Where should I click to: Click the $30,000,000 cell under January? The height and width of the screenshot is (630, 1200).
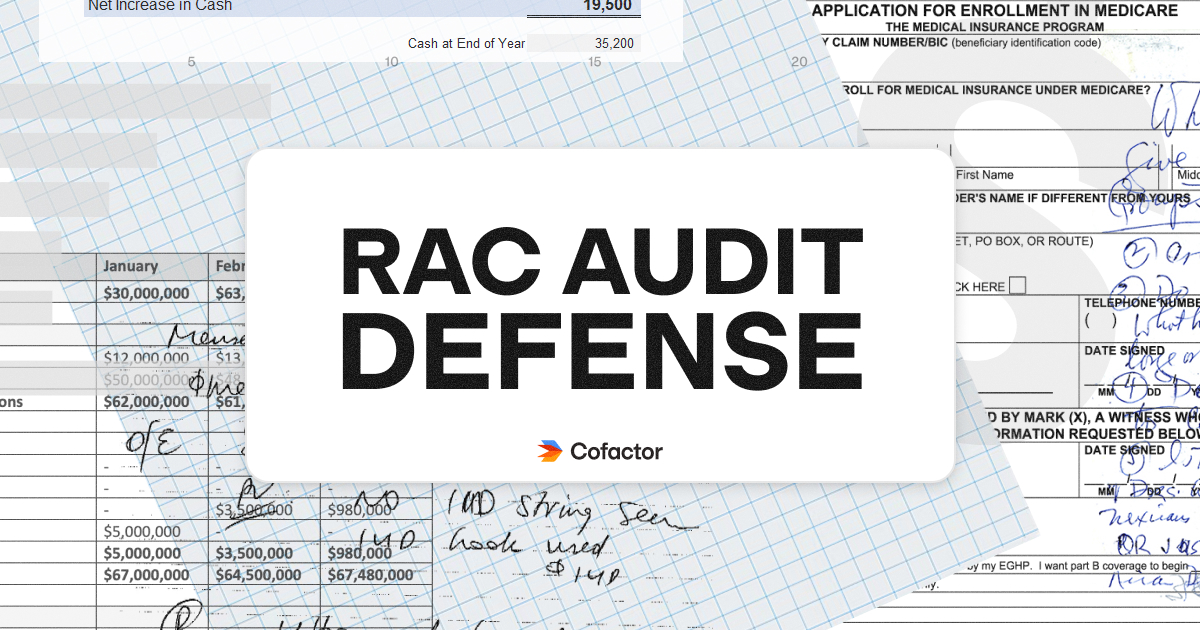coord(147,293)
